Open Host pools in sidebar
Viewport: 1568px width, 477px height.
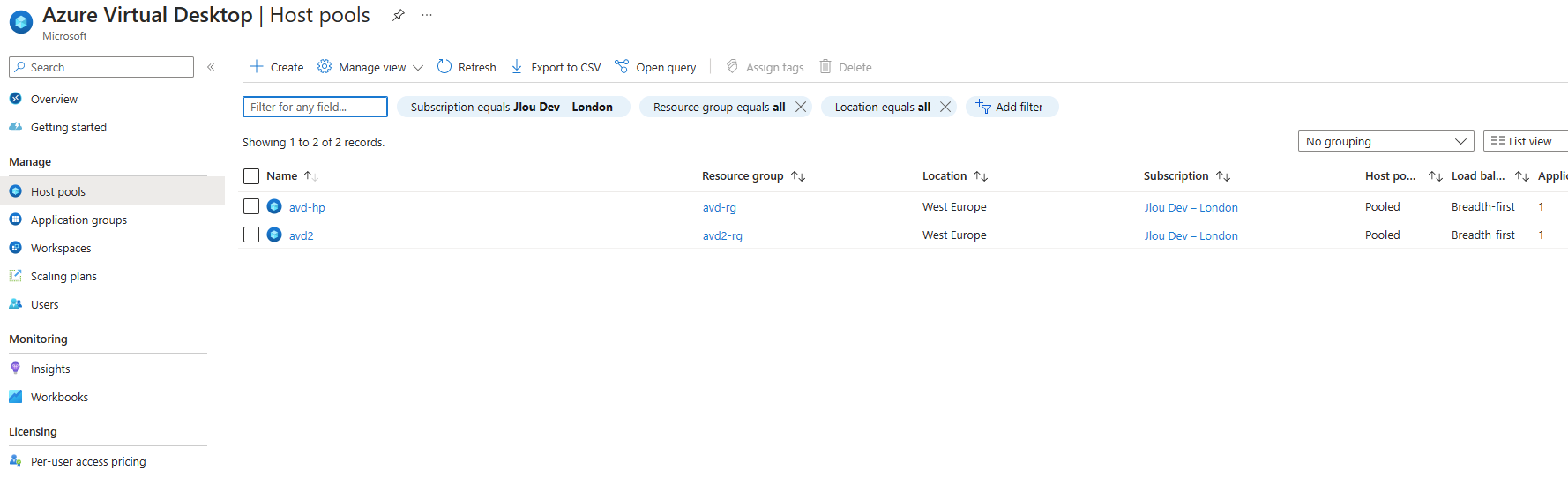coord(112,191)
